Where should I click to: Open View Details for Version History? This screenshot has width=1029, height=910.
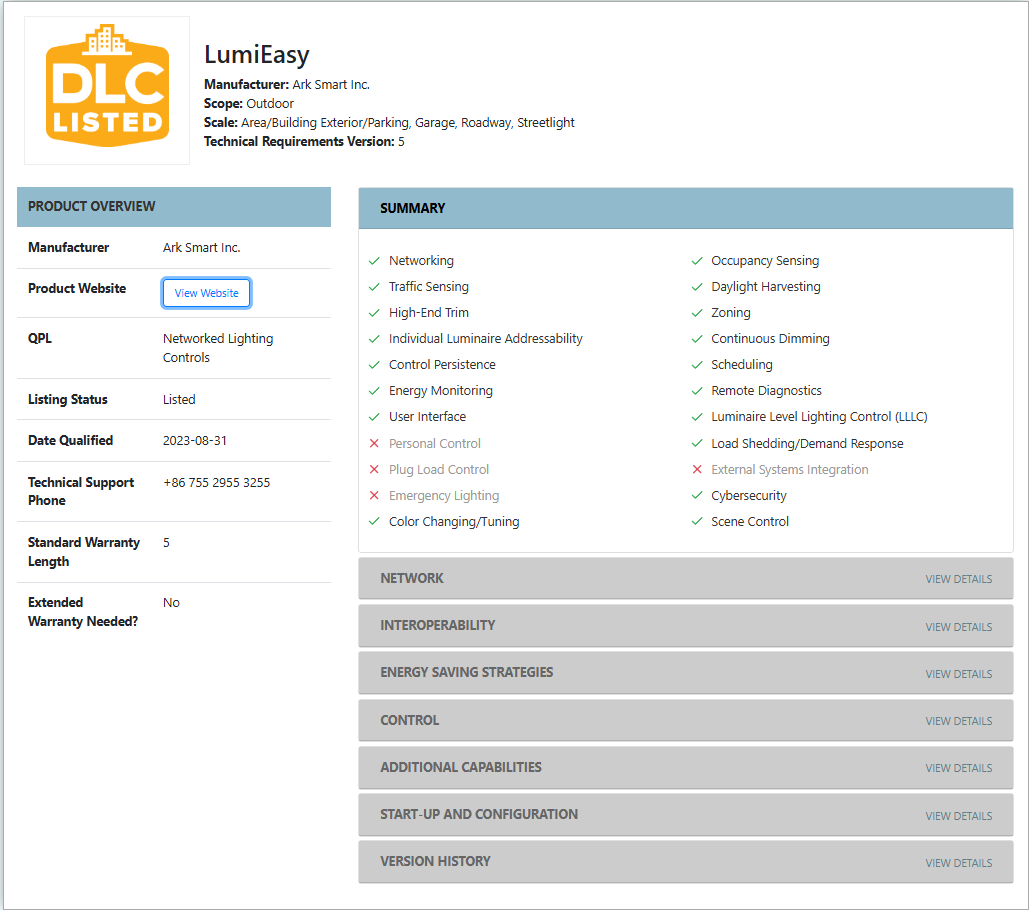[x=958, y=863]
